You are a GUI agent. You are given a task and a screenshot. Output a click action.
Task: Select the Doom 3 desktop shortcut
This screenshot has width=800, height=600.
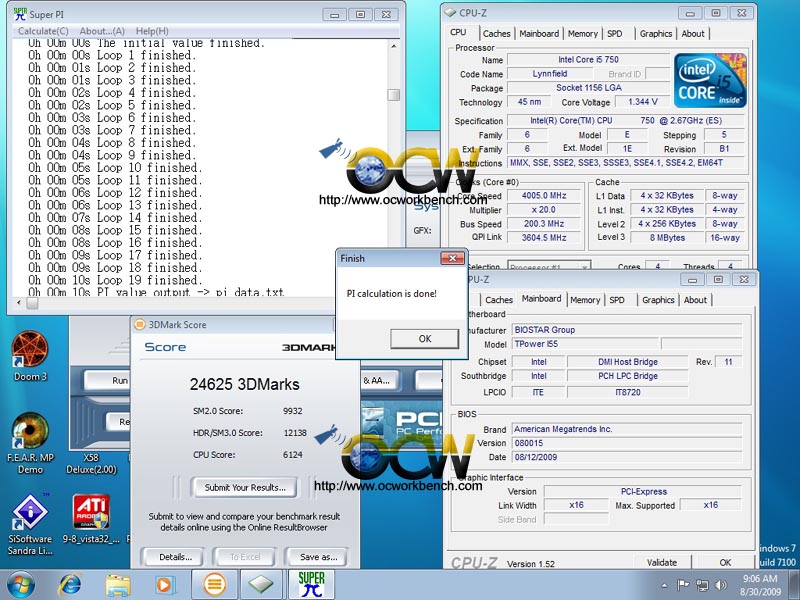point(30,356)
